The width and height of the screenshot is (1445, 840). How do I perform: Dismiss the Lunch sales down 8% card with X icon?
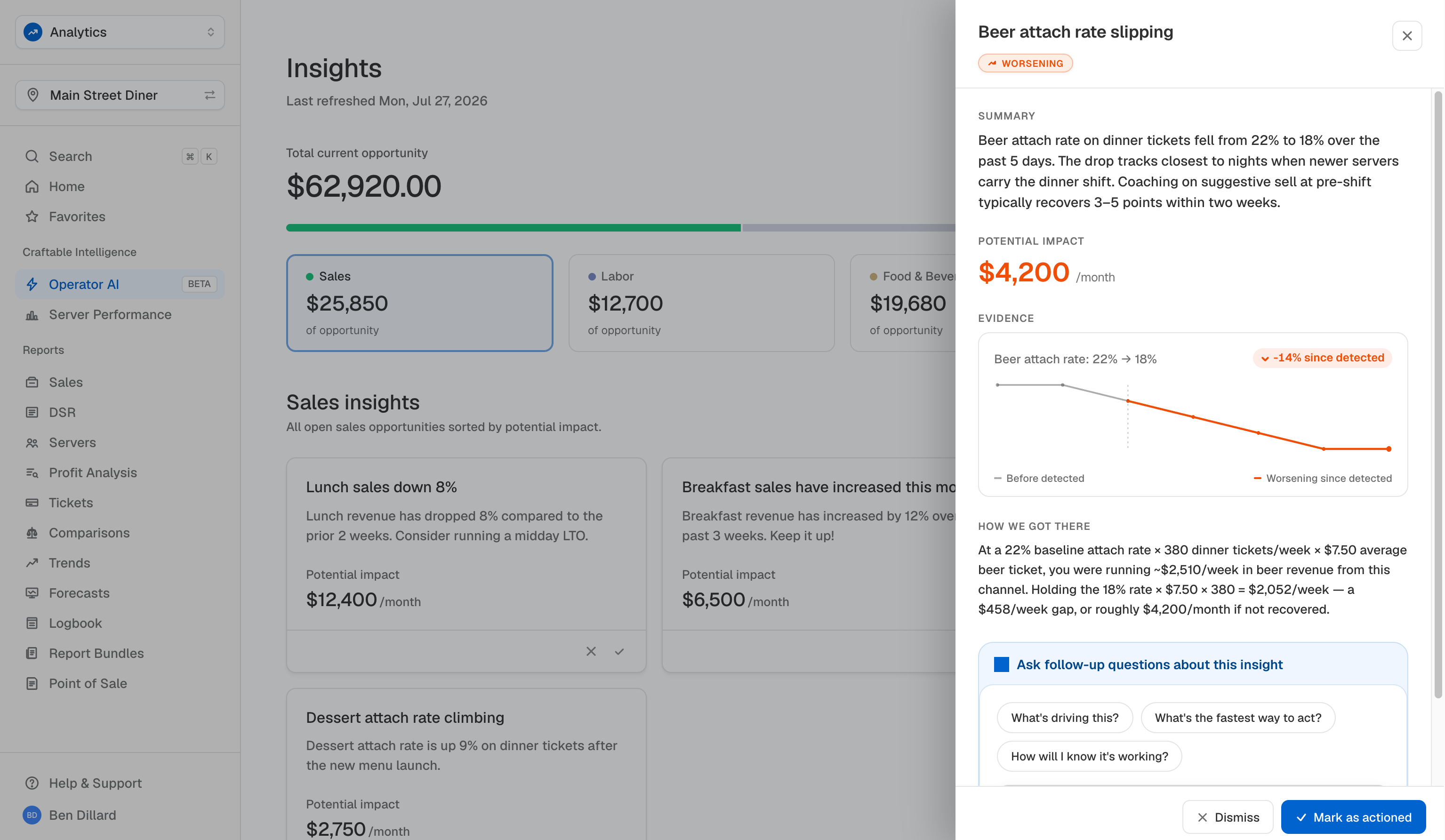pyautogui.click(x=591, y=651)
